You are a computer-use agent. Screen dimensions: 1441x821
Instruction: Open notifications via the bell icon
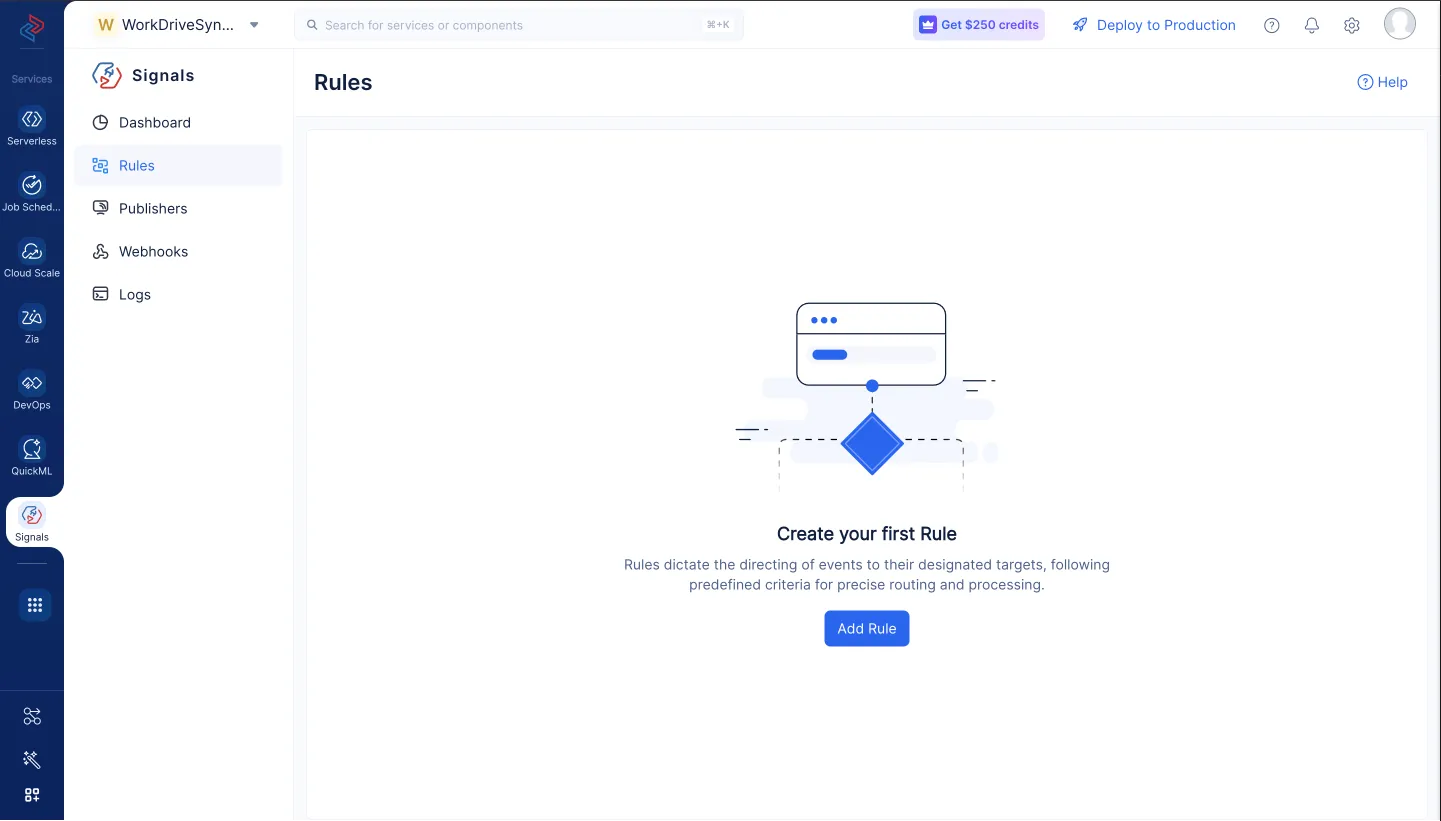pyautogui.click(x=1311, y=25)
